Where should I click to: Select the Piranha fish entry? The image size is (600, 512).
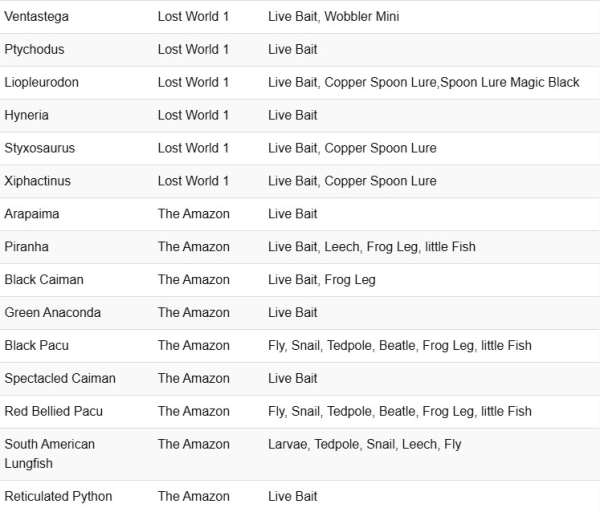(27, 247)
